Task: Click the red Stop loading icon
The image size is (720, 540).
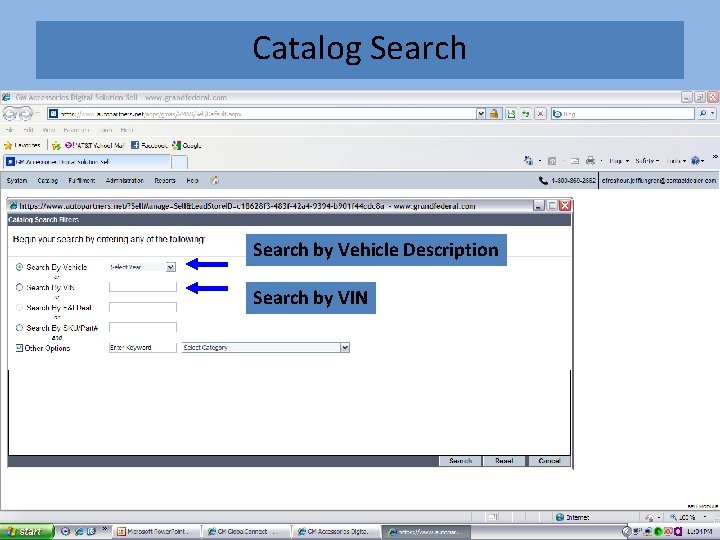Action: coord(540,113)
